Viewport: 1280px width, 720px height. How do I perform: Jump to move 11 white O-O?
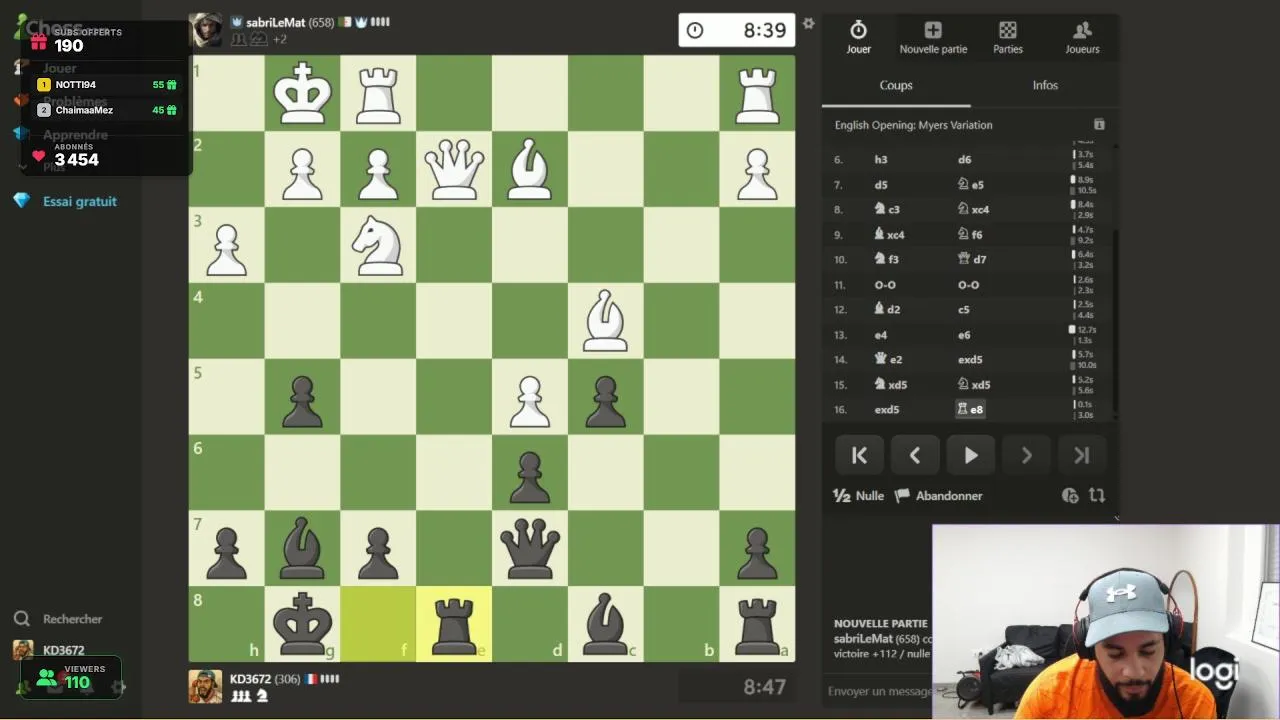(x=885, y=285)
